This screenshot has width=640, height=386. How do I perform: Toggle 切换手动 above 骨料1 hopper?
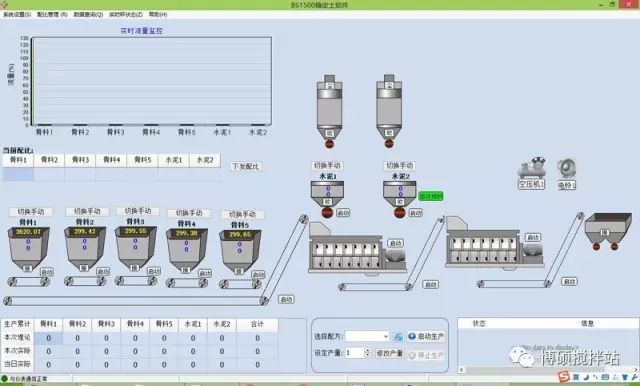tap(31, 212)
